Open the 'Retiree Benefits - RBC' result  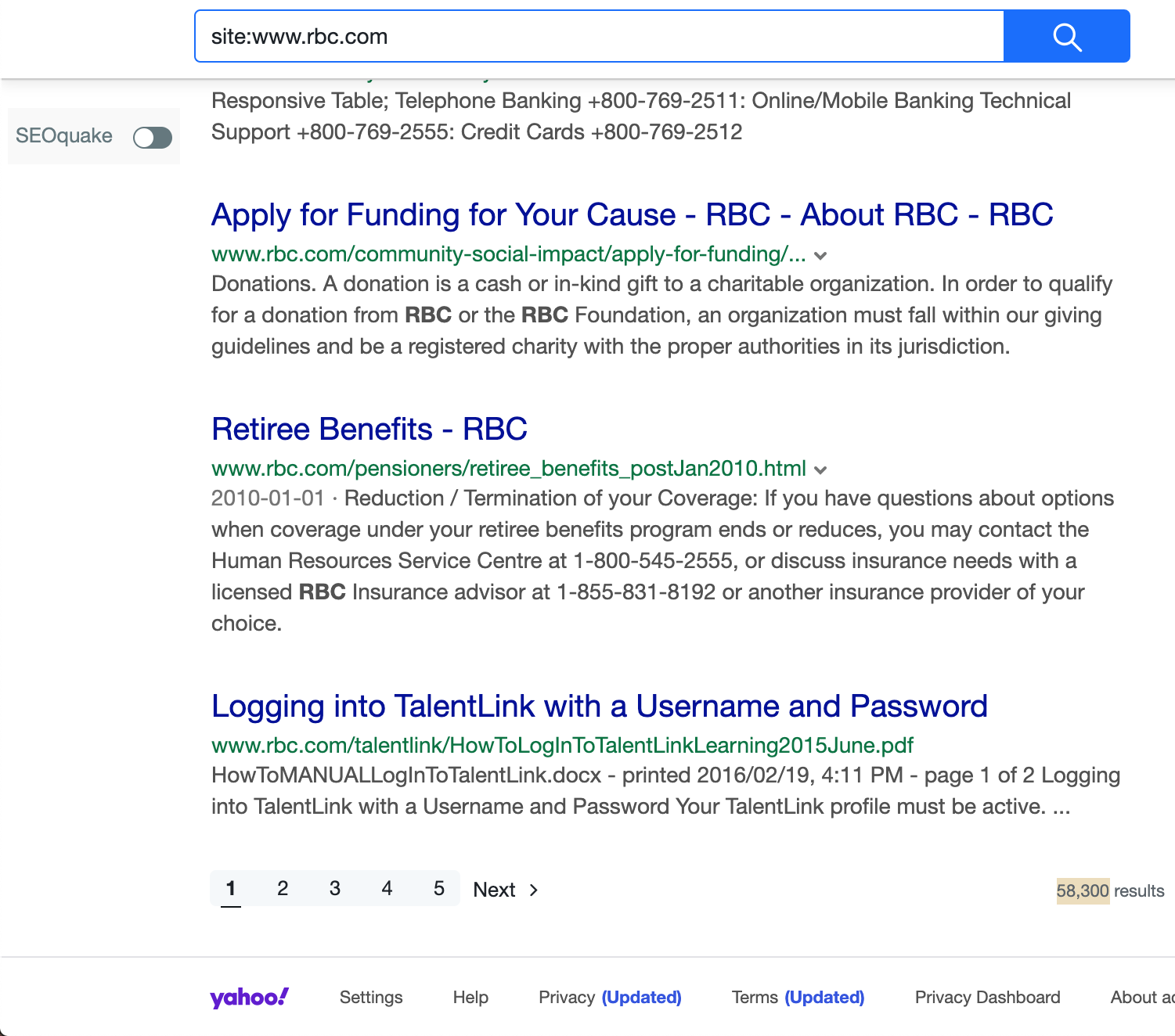(369, 429)
